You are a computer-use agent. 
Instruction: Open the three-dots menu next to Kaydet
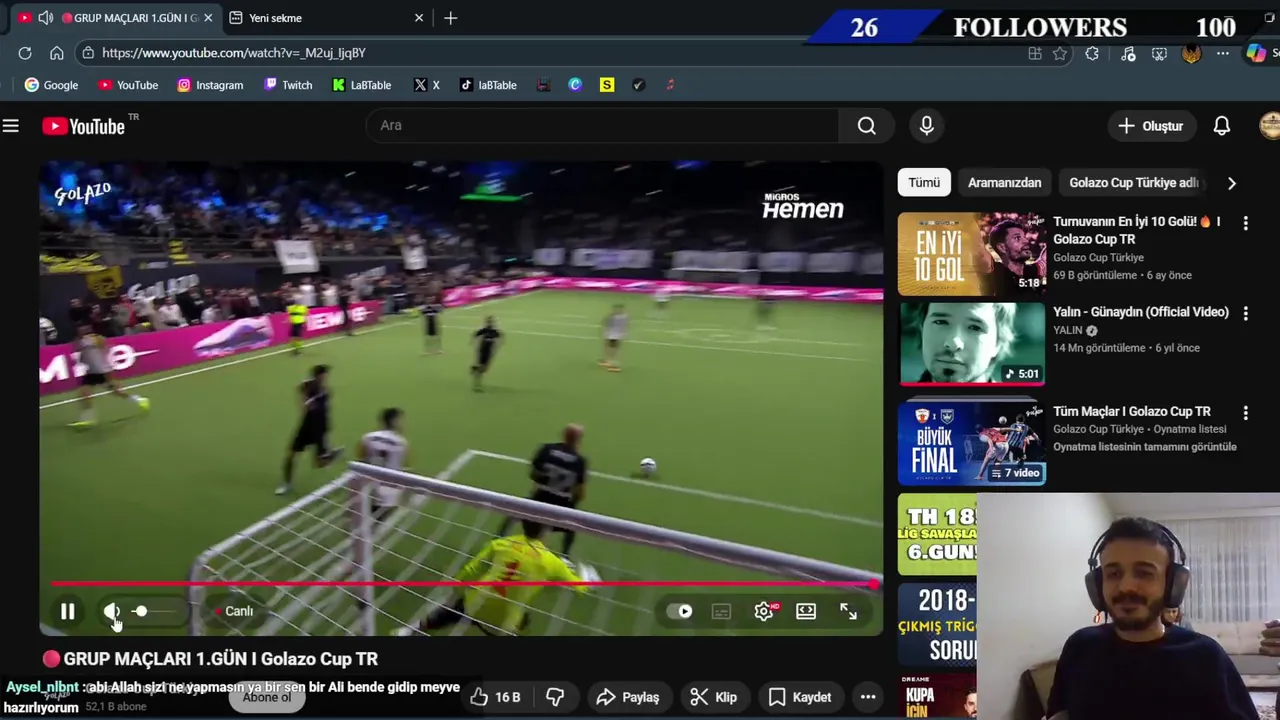coord(867,697)
